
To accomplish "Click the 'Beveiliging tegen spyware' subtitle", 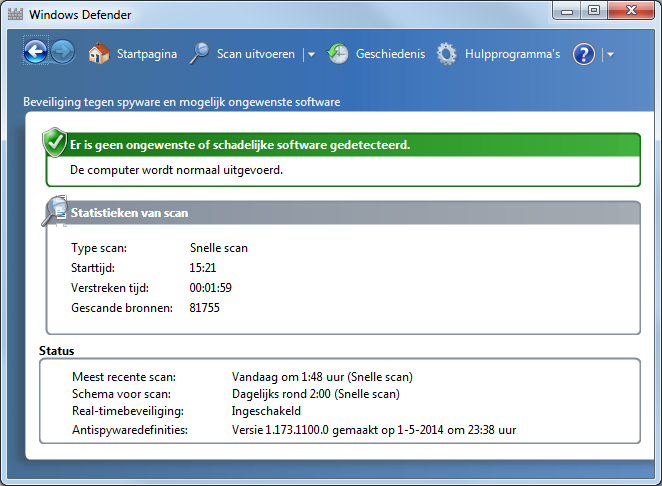I will [182, 102].
